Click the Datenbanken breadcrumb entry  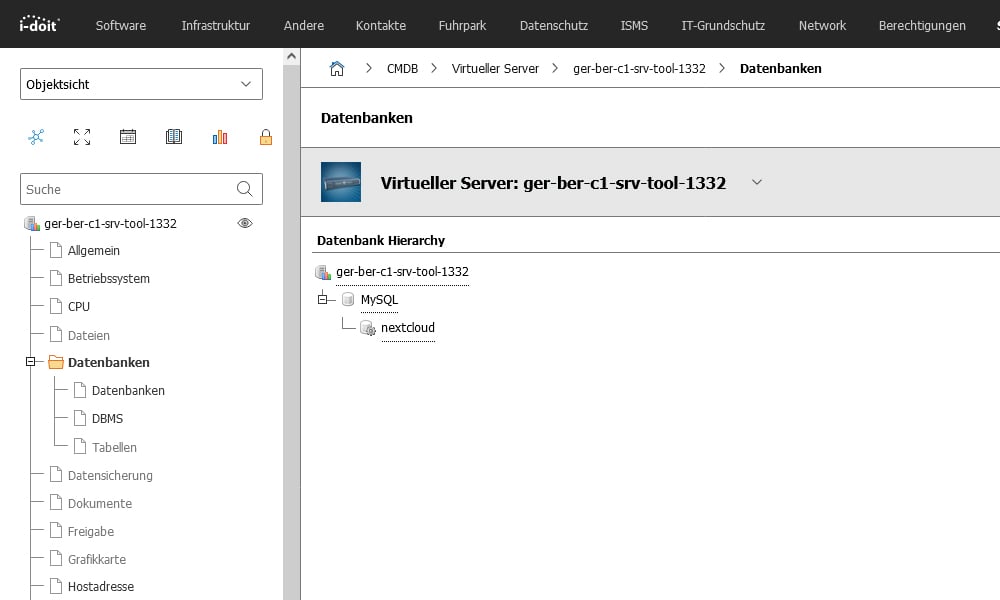[781, 68]
